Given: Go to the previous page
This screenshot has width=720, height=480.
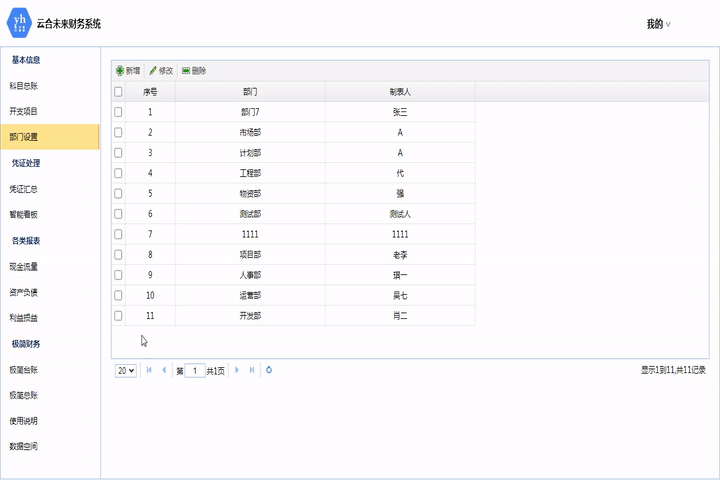Looking at the screenshot, I should click(164, 370).
